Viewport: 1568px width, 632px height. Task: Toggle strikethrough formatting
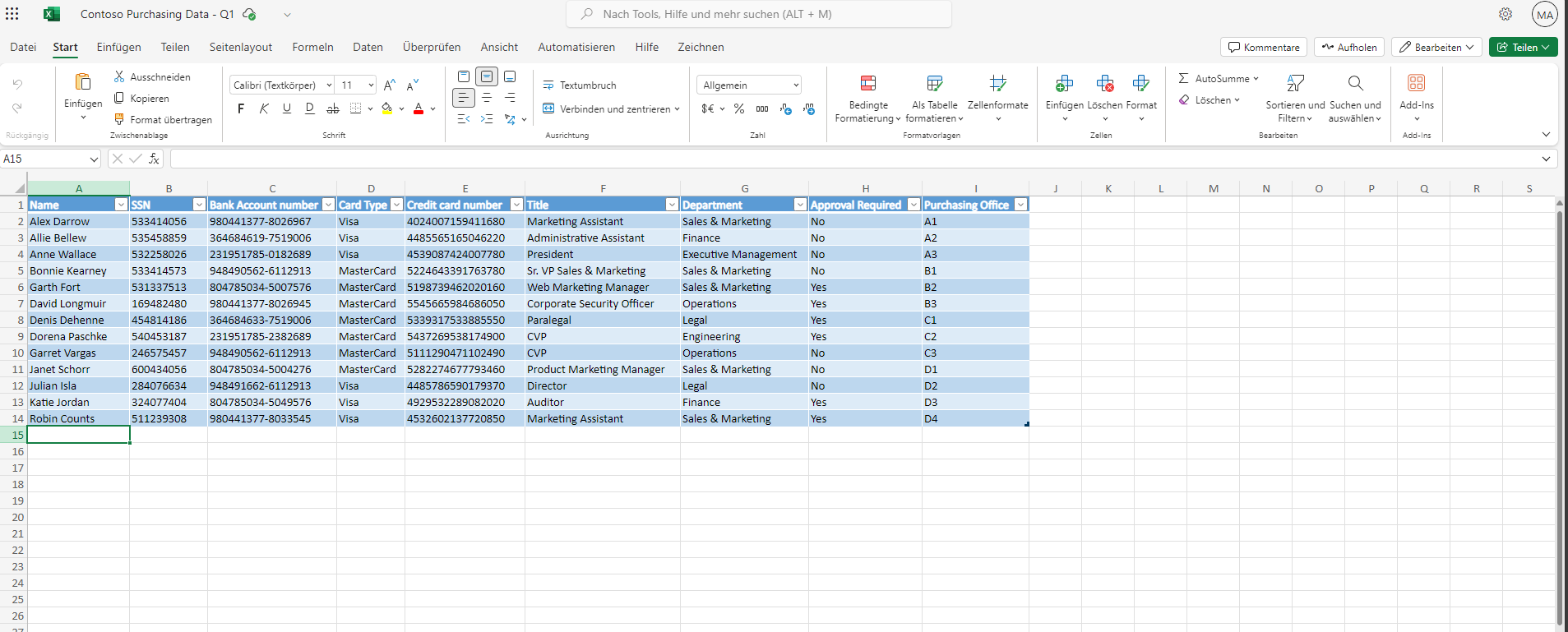point(332,108)
